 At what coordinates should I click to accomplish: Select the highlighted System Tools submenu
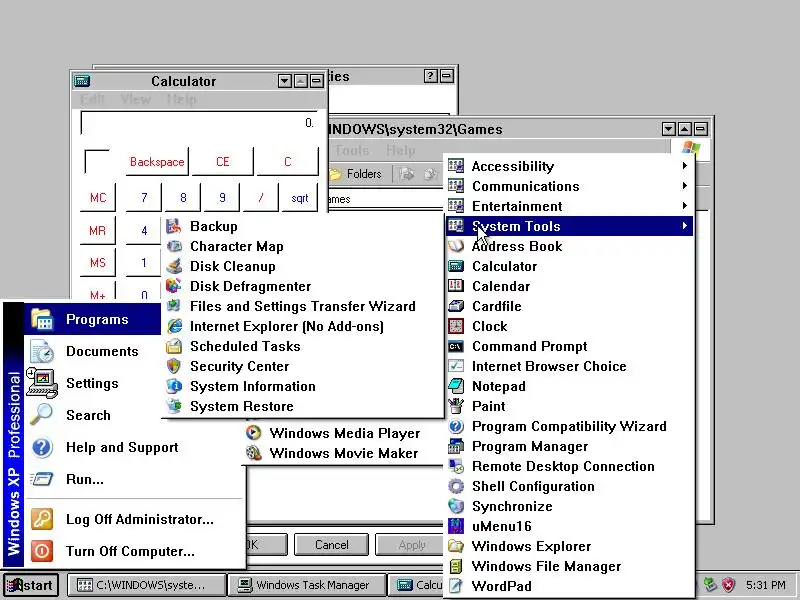569,226
